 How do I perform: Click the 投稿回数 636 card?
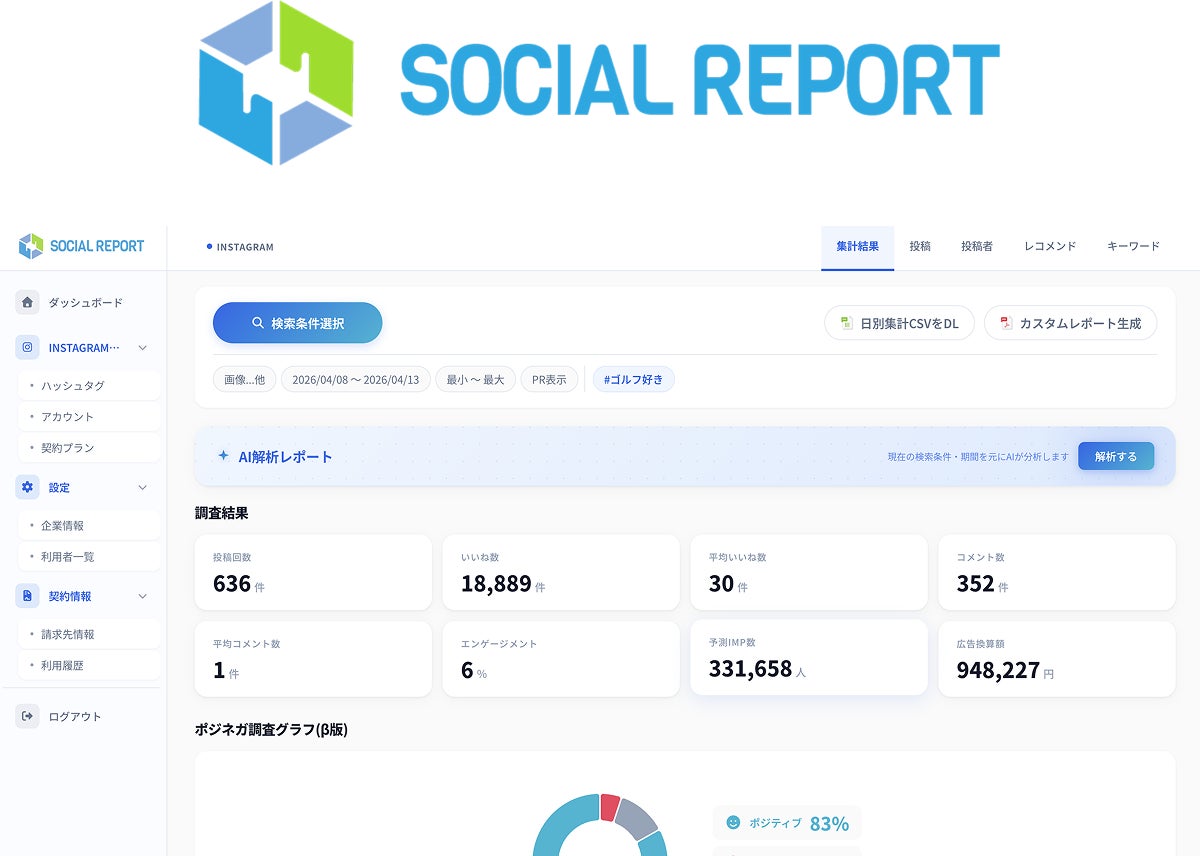[x=313, y=572]
